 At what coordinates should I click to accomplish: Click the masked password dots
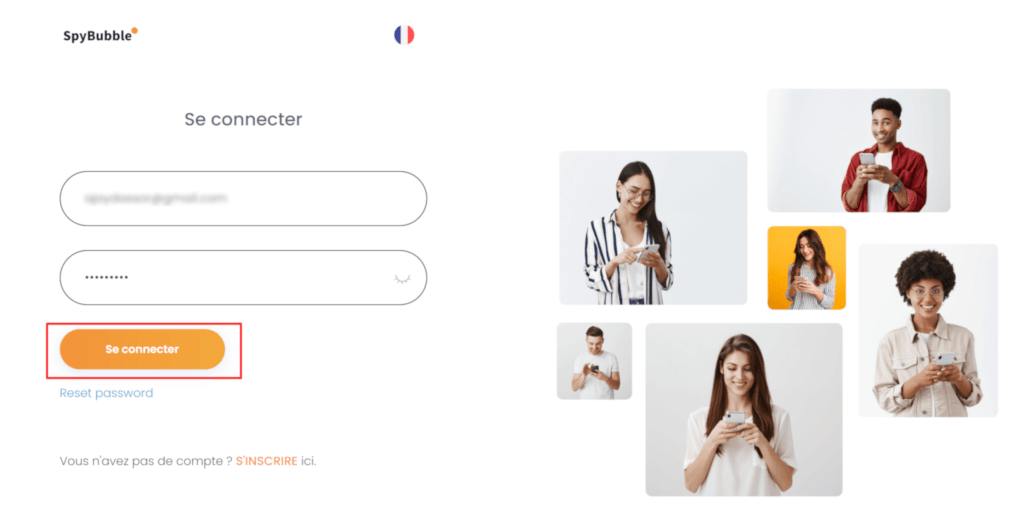[x=106, y=277]
